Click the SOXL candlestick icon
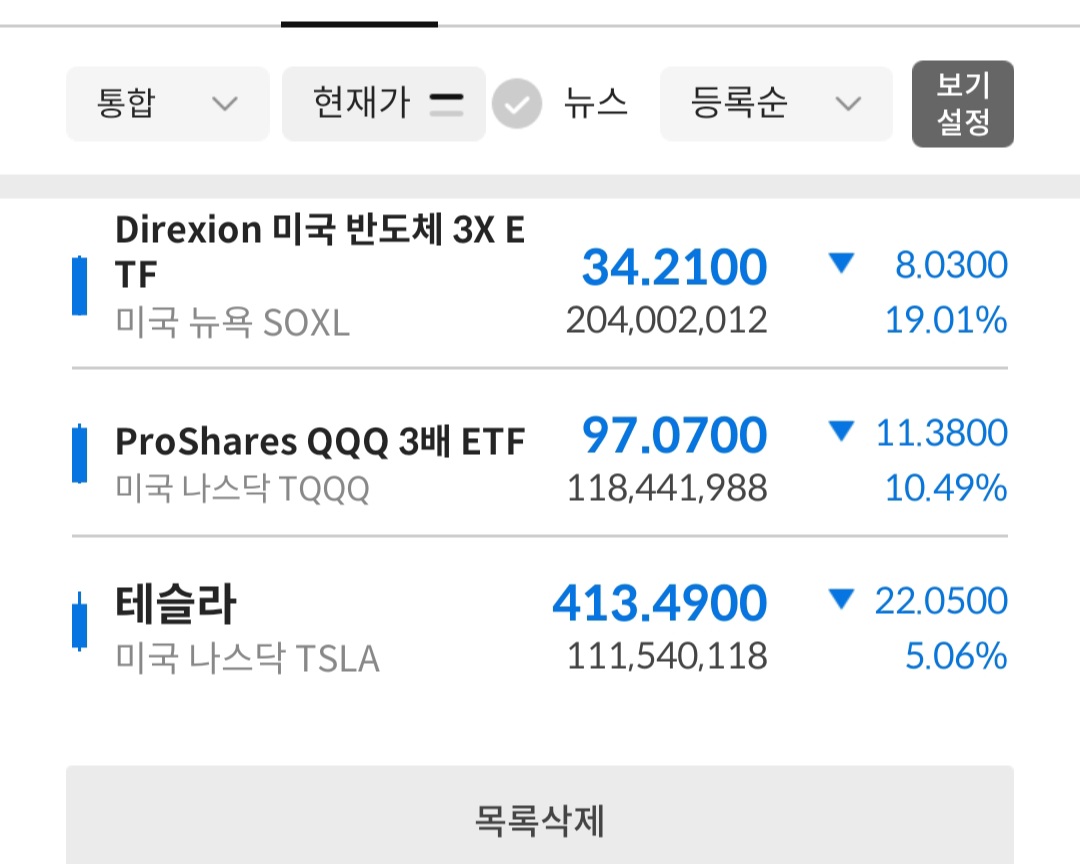 [x=79, y=286]
